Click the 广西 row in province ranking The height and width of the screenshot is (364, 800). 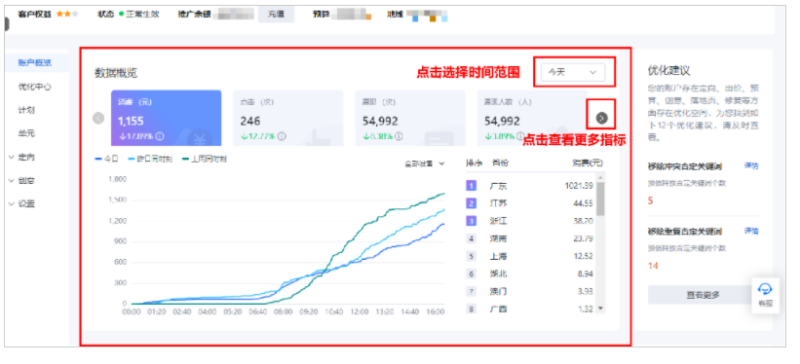point(530,309)
